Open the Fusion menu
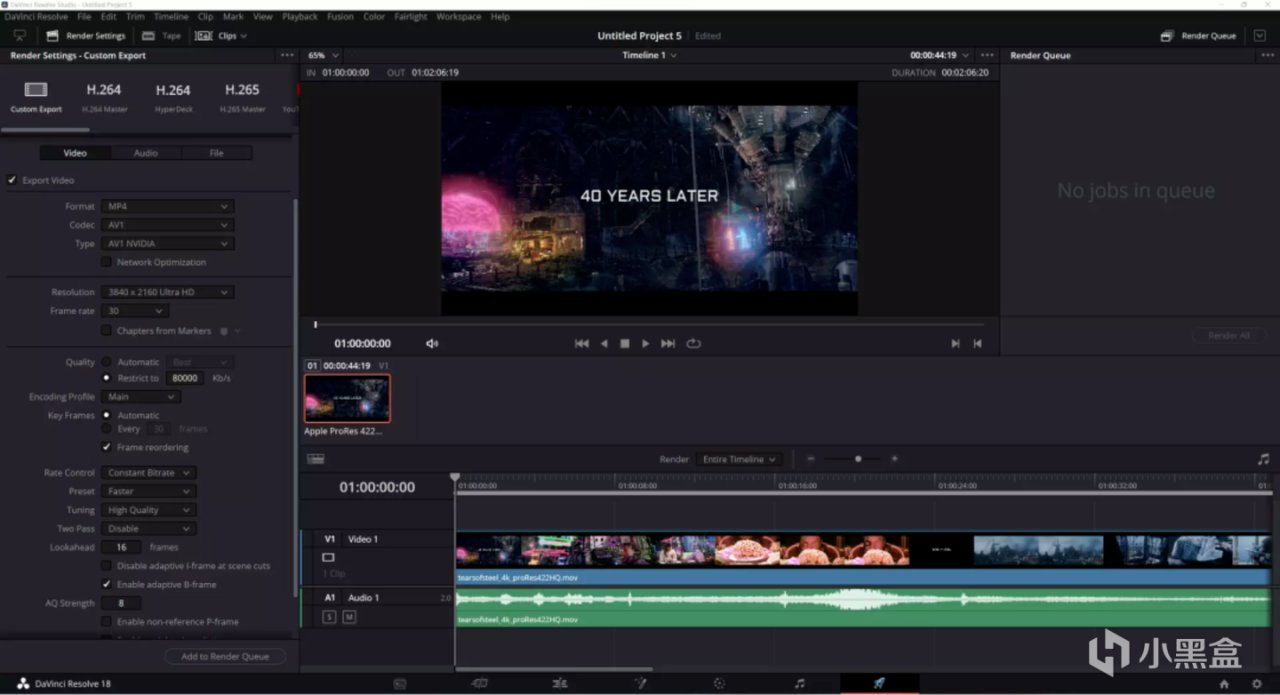The width and height of the screenshot is (1280, 695). 340,17
